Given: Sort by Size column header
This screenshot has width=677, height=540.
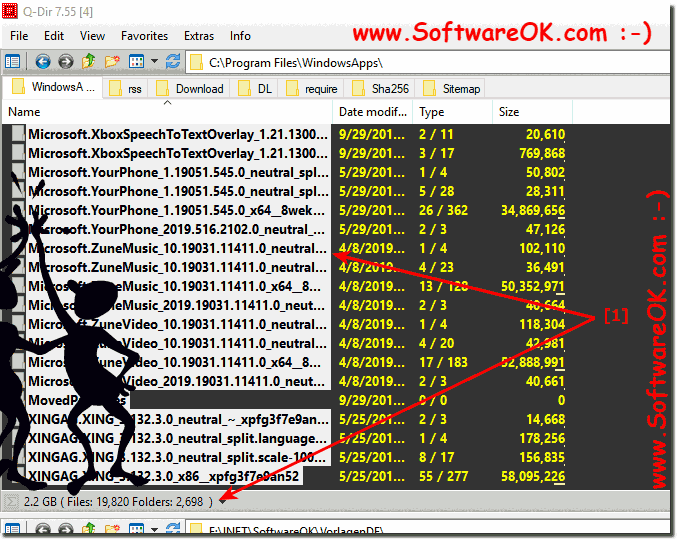Looking at the screenshot, I should pos(532,112).
